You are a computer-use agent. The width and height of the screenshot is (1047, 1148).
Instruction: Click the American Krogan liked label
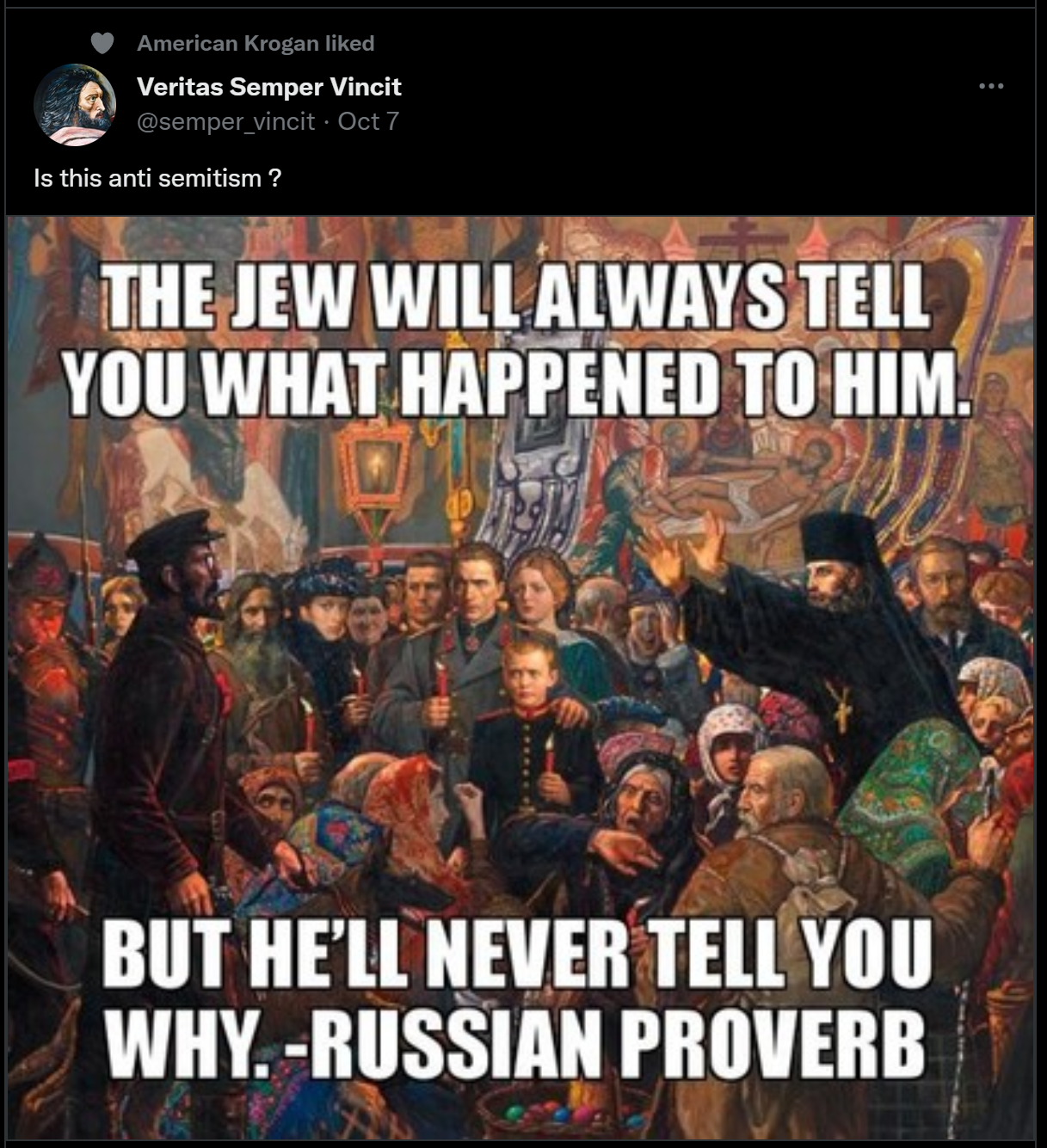(x=256, y=43)
